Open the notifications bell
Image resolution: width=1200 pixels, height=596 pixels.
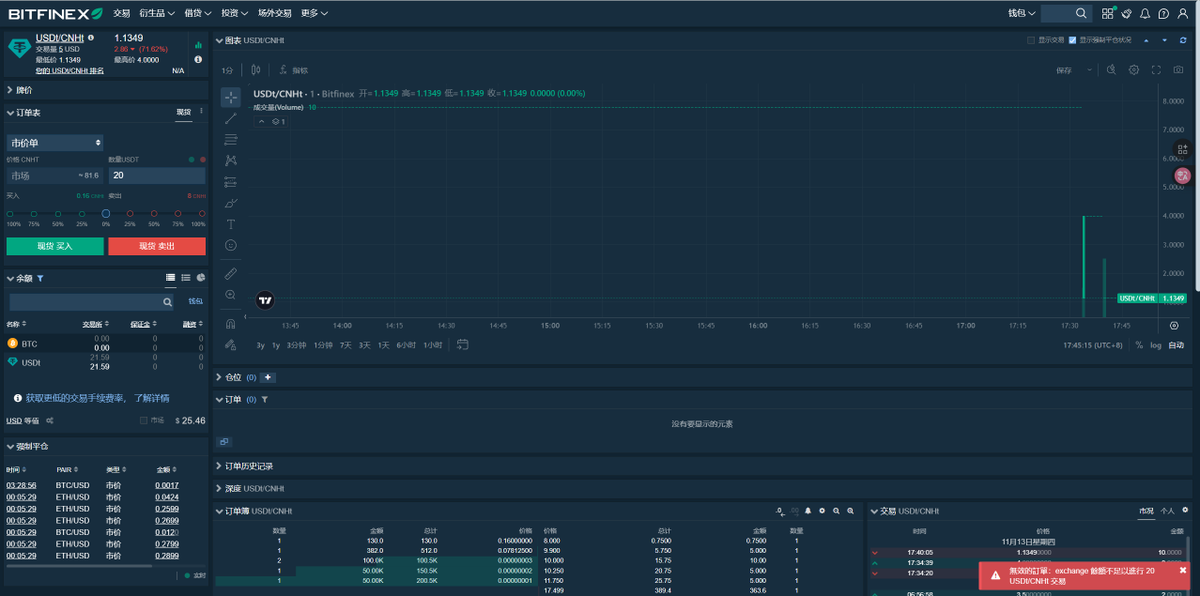point(1145,13)
